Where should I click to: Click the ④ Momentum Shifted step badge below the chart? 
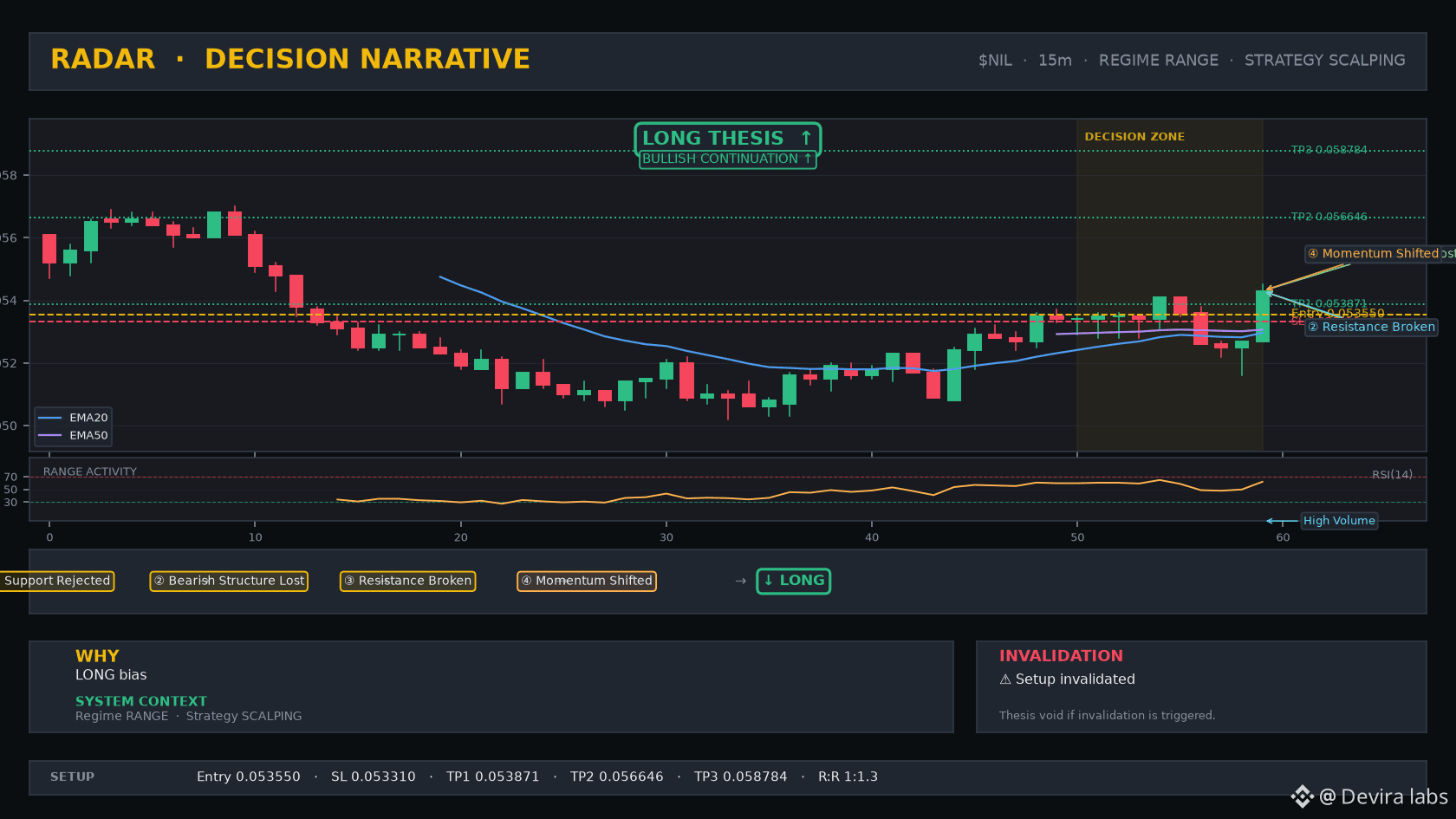point(587,581)
